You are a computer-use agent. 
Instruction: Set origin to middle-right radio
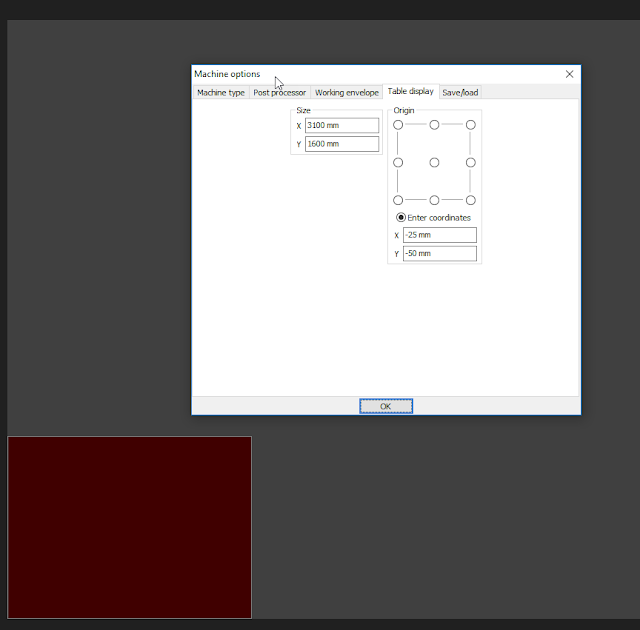pyautogui.click(x=471, y=163)
